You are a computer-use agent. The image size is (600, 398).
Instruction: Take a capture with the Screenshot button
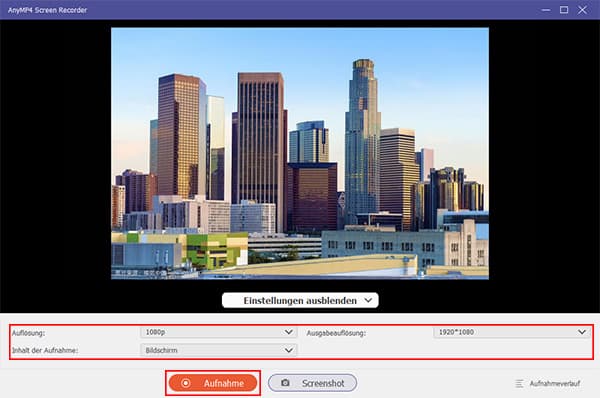coord(312,383)
